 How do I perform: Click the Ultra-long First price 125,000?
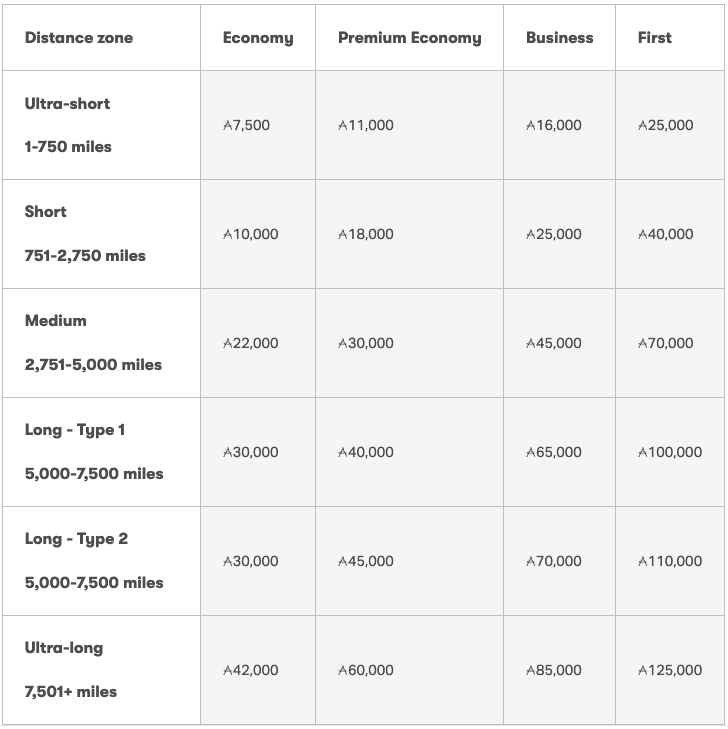(670, 671)
